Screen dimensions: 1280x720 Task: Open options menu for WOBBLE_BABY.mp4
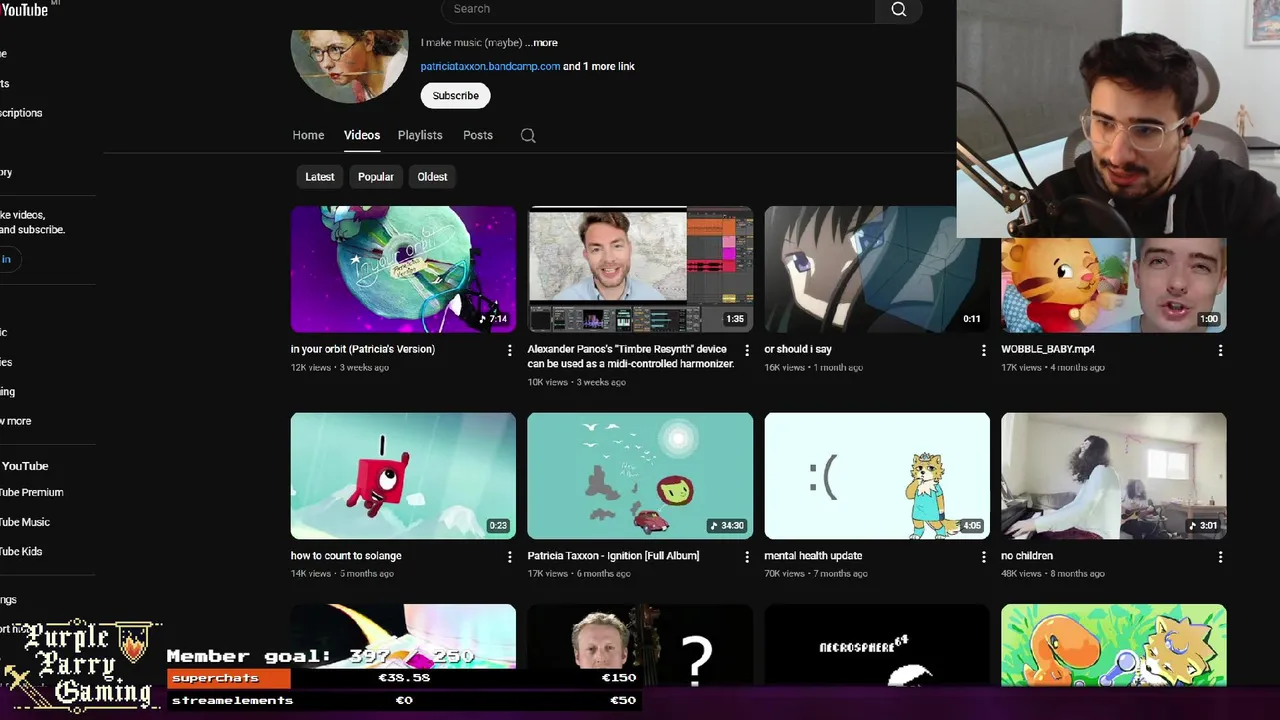coord(1220,350)
